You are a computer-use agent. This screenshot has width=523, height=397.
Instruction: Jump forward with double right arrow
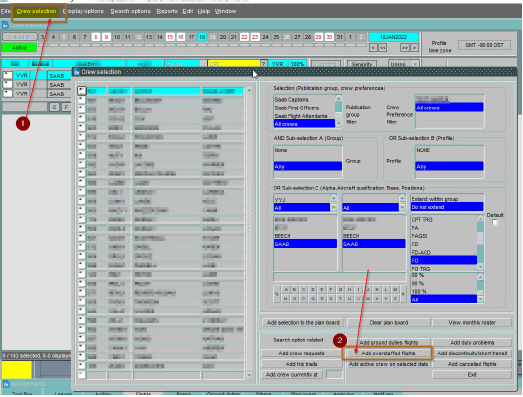tap(404, 48)
